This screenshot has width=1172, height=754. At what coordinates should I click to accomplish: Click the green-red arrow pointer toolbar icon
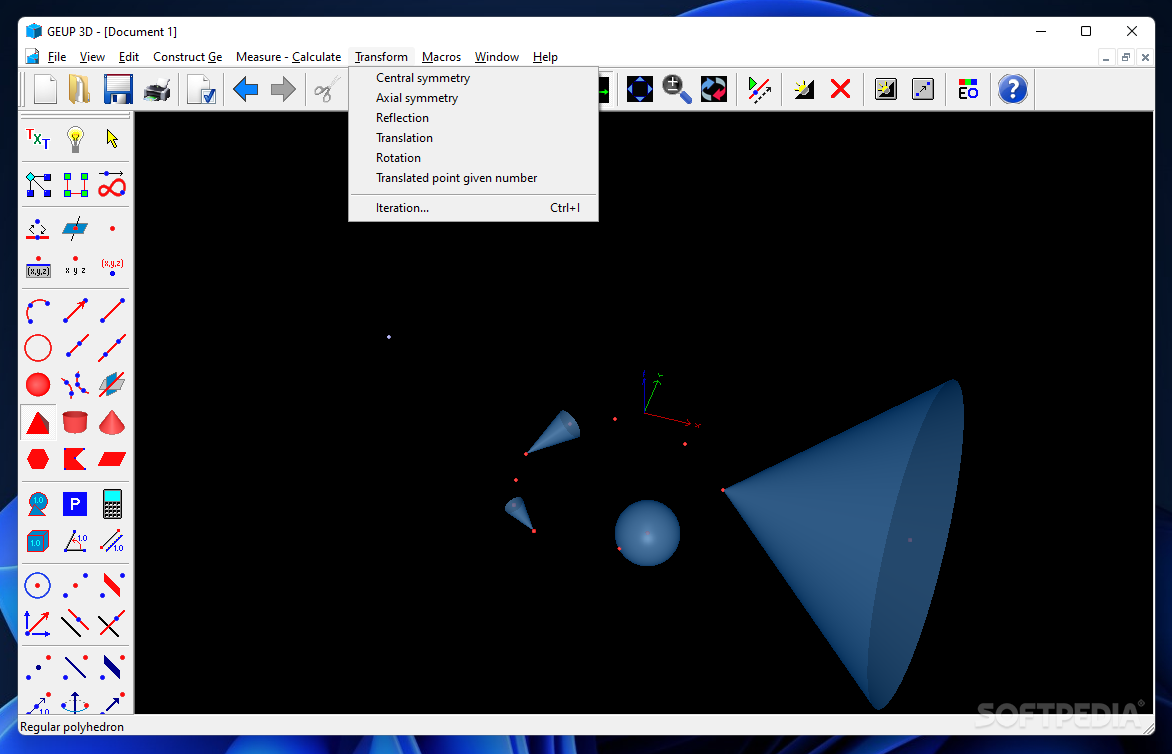[x=759, y=90]
